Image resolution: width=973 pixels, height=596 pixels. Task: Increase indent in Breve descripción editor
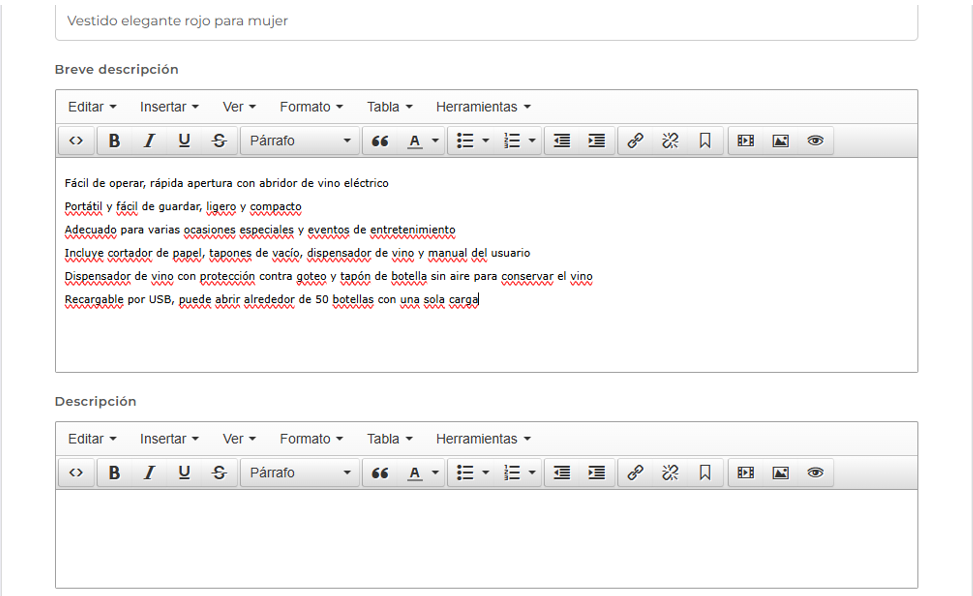click(597, 141)
